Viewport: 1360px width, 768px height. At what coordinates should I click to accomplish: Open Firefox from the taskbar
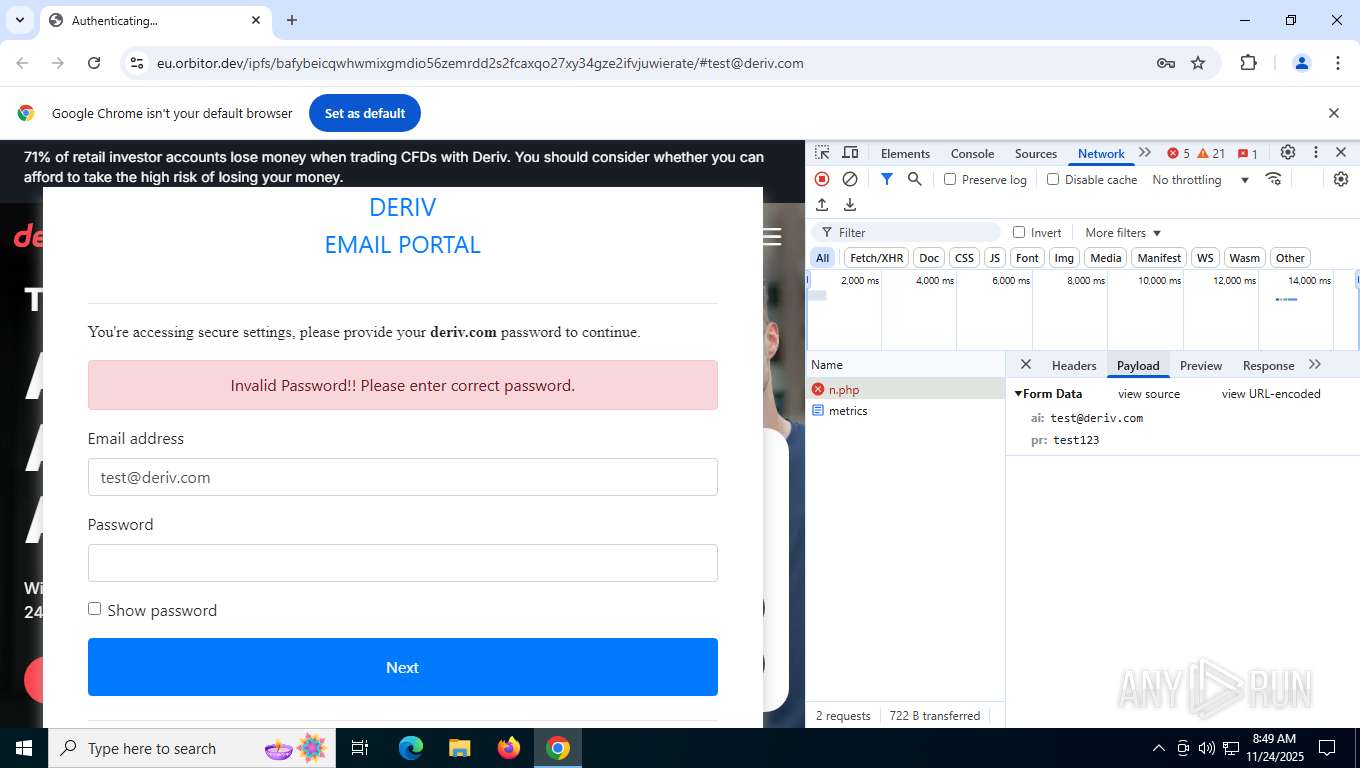509,748
